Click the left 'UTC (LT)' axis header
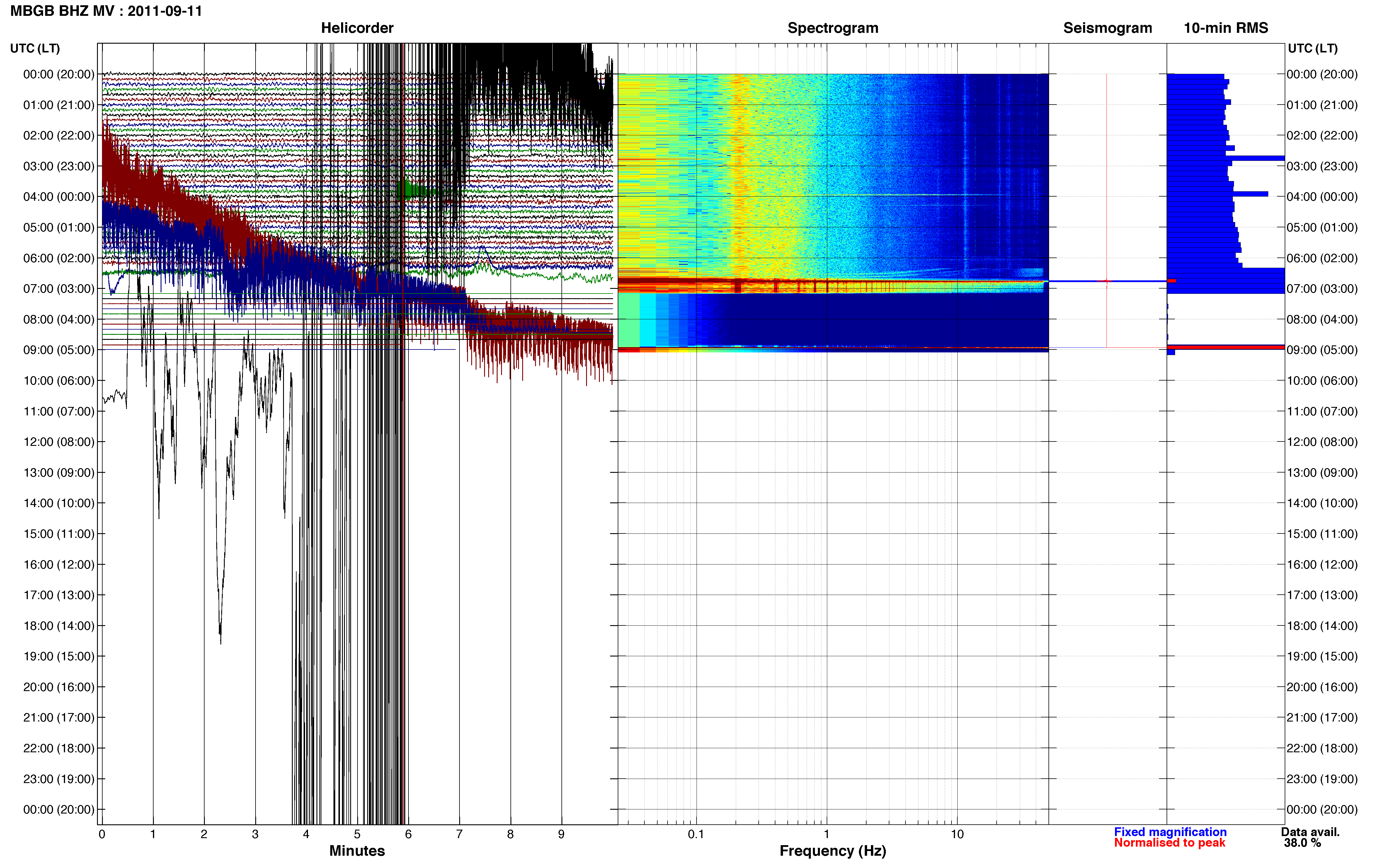Image resolution: width=1389 pixels, height=868 pixels. (35, 48)
